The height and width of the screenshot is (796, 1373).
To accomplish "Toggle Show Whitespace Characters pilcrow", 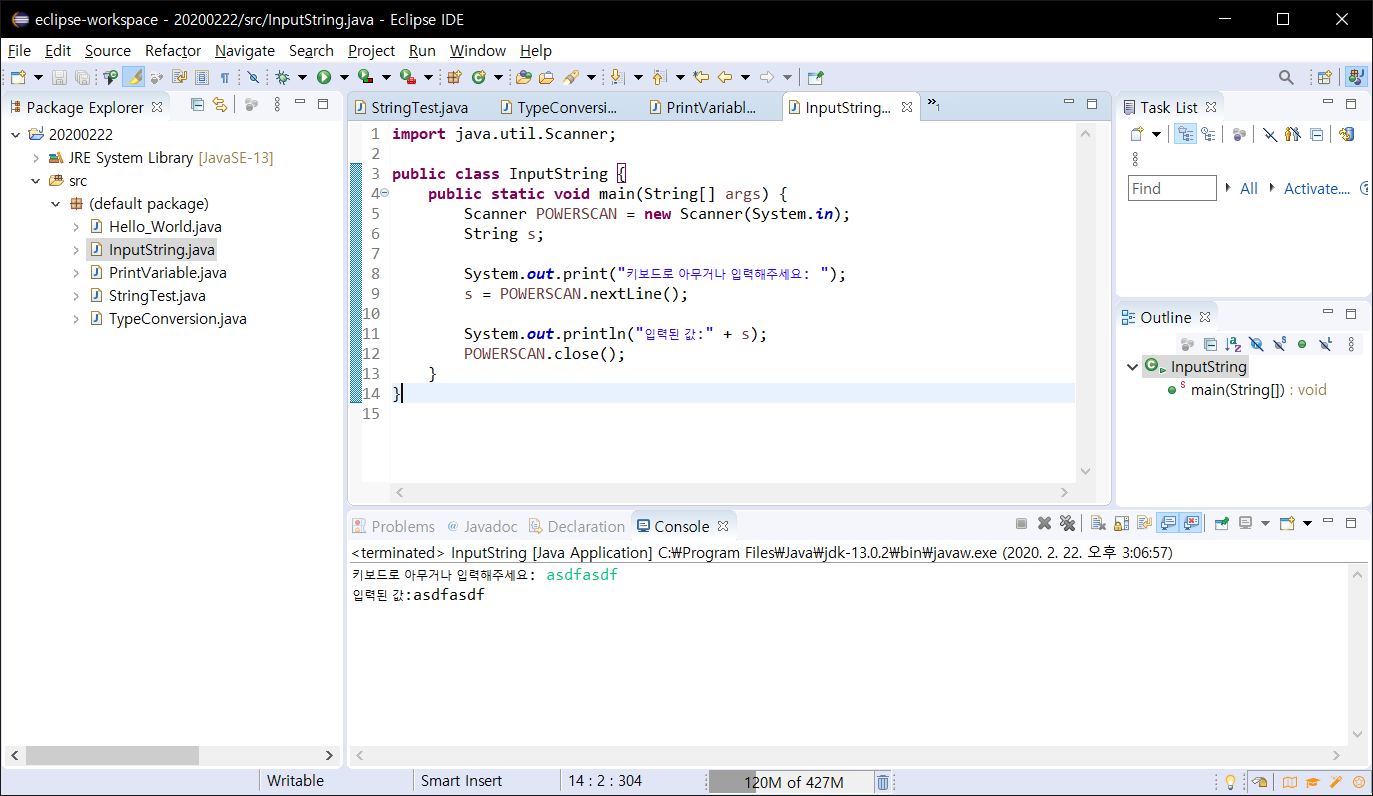I will pyautogui.click(x=225, y=77).
